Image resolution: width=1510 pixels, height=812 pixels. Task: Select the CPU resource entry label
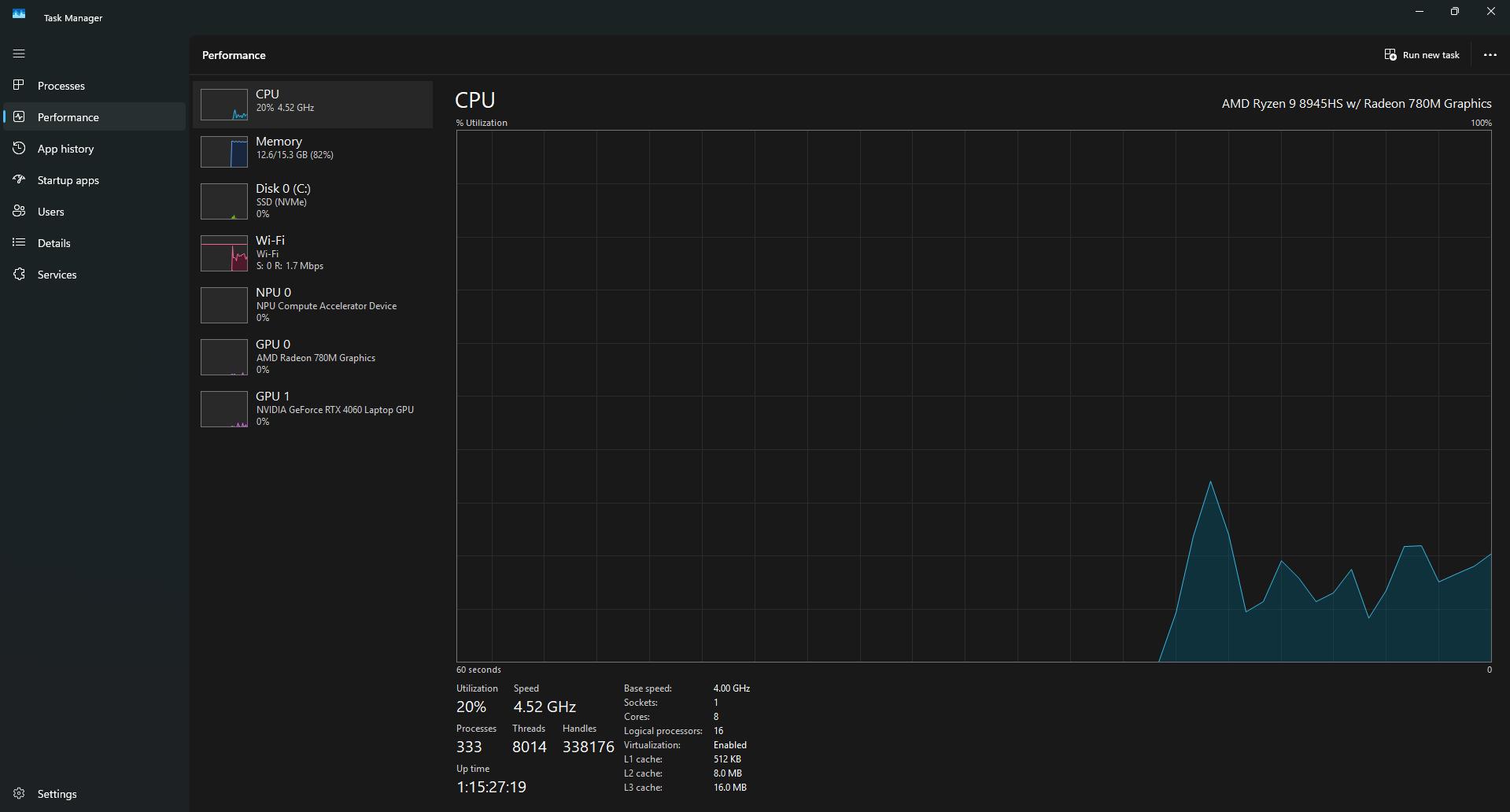click(268, 94)
